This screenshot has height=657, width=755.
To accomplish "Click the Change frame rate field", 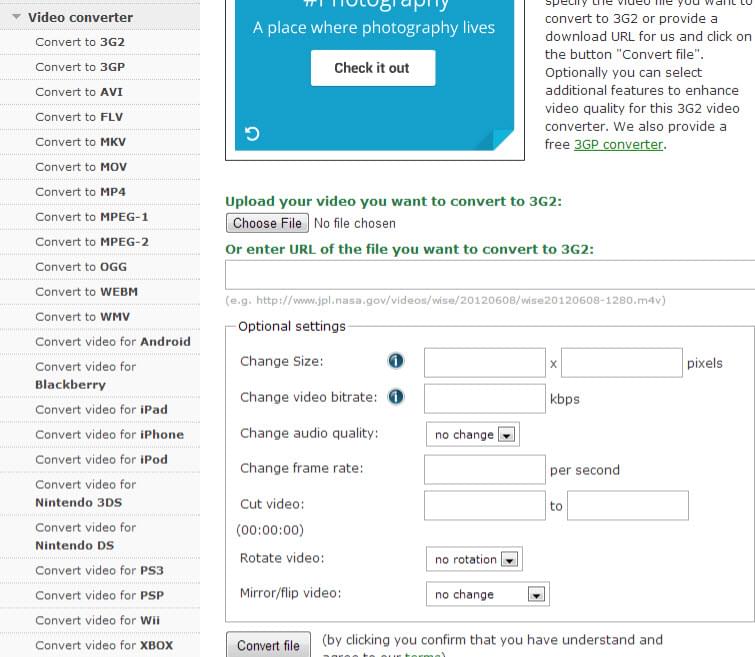I will pyautogui.click(x=484, y=469).
